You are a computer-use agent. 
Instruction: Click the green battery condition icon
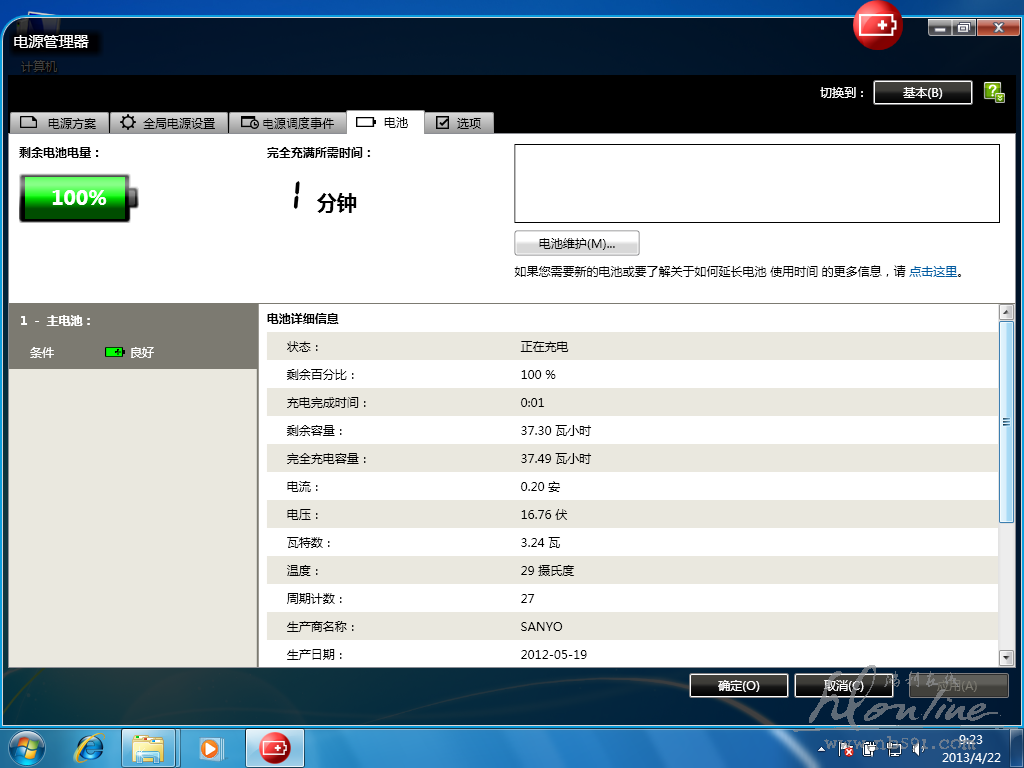114,352
